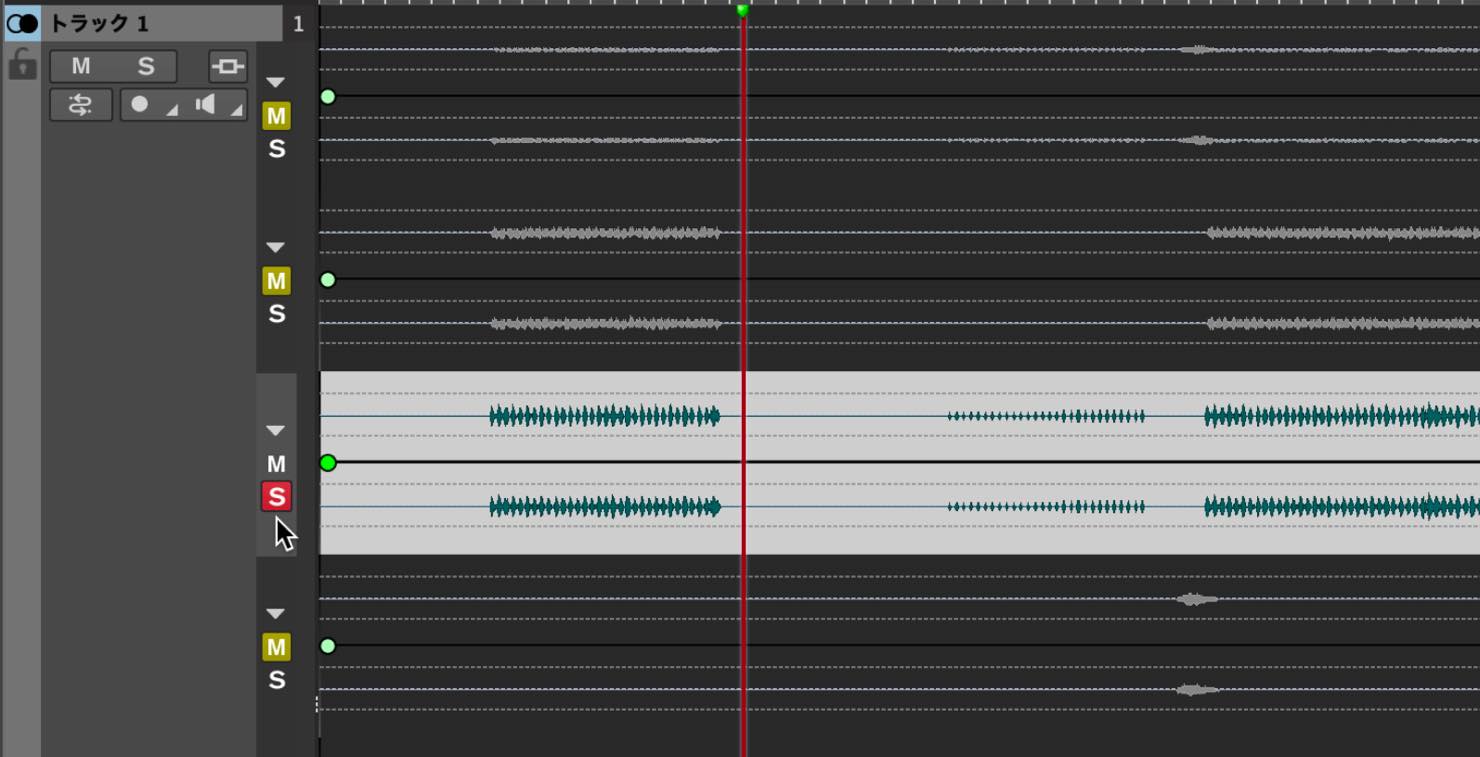Activate the bottom layer's green circle
The height and width of the screenshot is (757, 1480).
pyautogui.click(x=328, y=646)
